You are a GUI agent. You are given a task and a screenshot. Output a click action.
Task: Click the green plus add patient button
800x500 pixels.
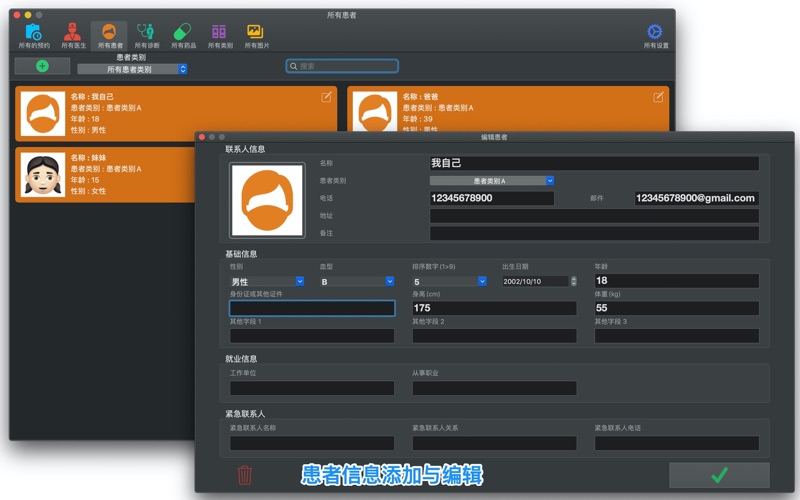click(x=42, y=66)
